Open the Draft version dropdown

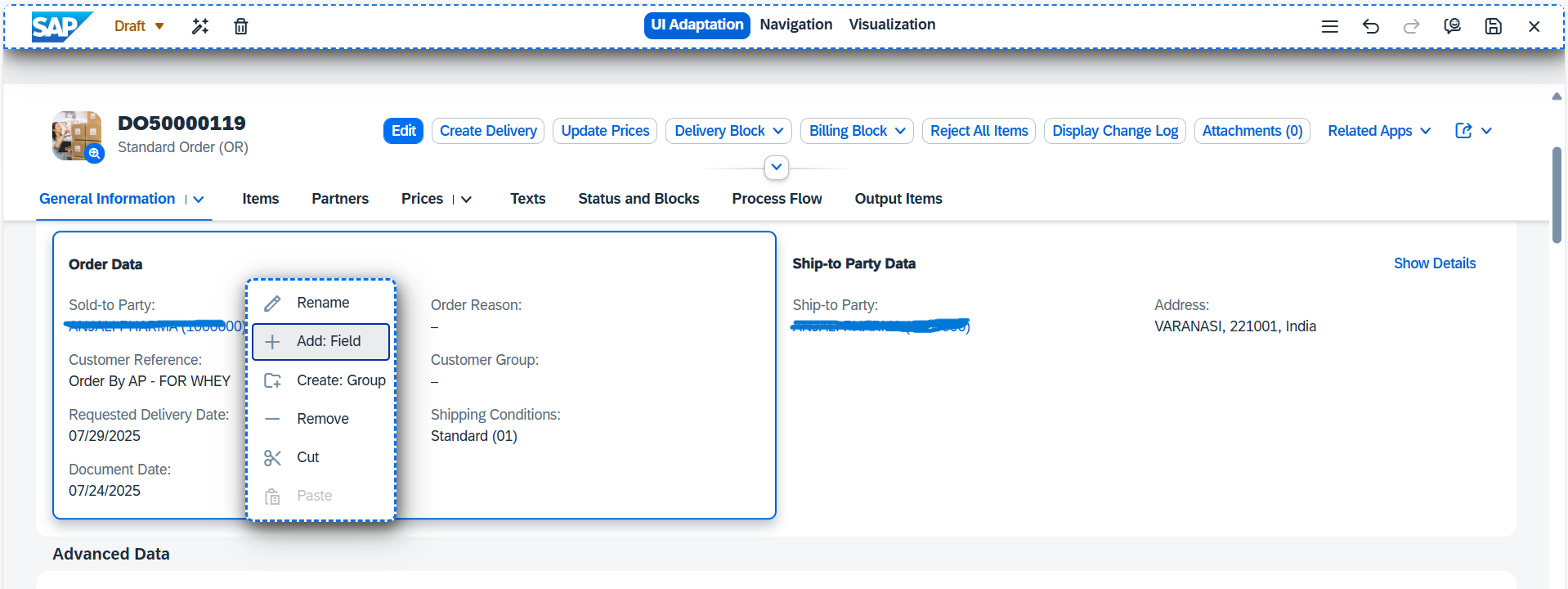coord(139,26)
